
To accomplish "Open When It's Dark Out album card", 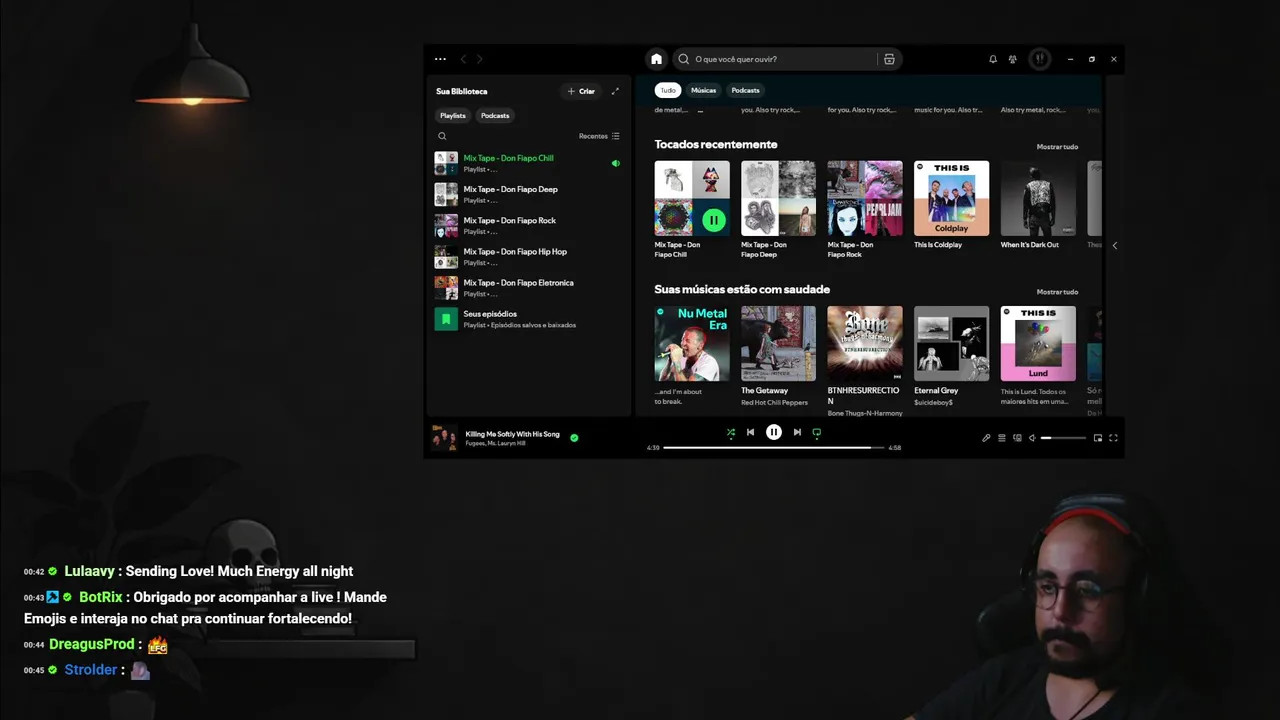I will click(1038, 206).
